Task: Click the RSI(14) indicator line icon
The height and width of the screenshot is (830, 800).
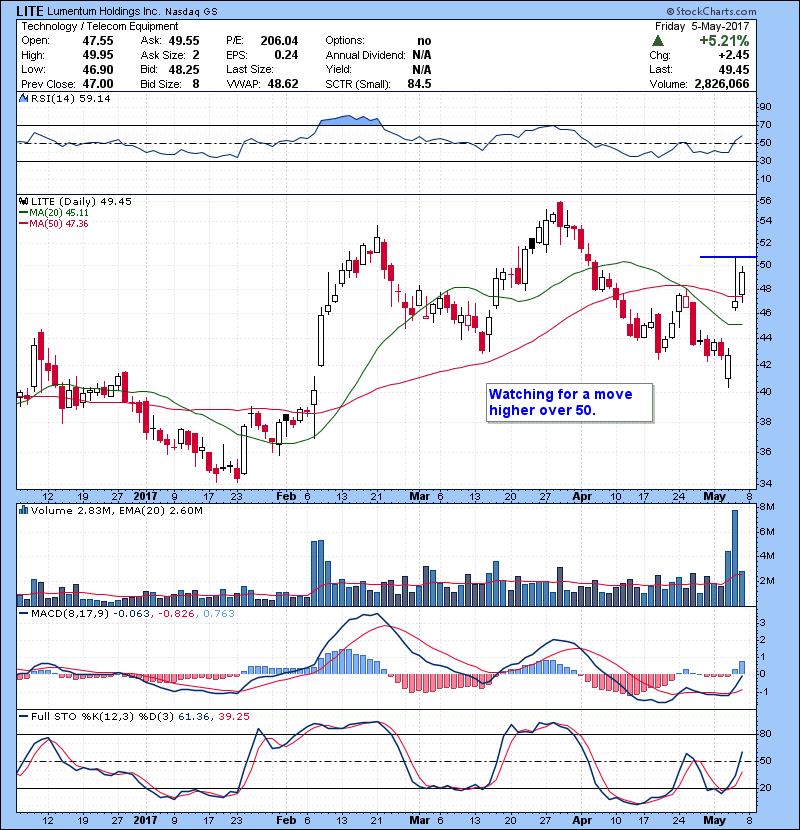Action: (x=23, y=98)
